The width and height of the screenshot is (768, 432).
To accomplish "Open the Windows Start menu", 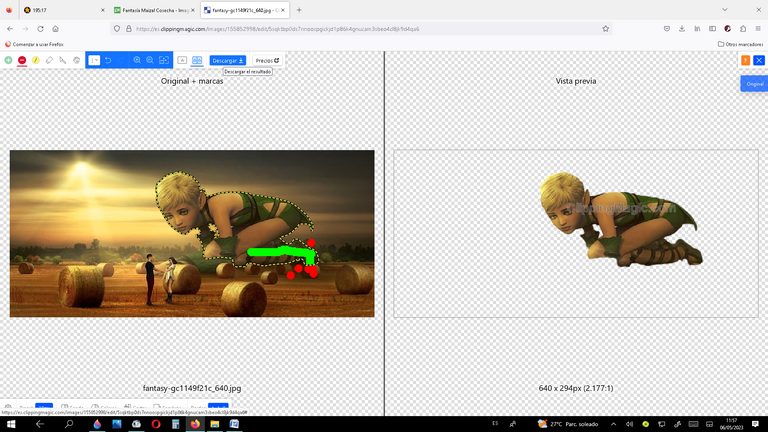I will click(x=10, y=424).
